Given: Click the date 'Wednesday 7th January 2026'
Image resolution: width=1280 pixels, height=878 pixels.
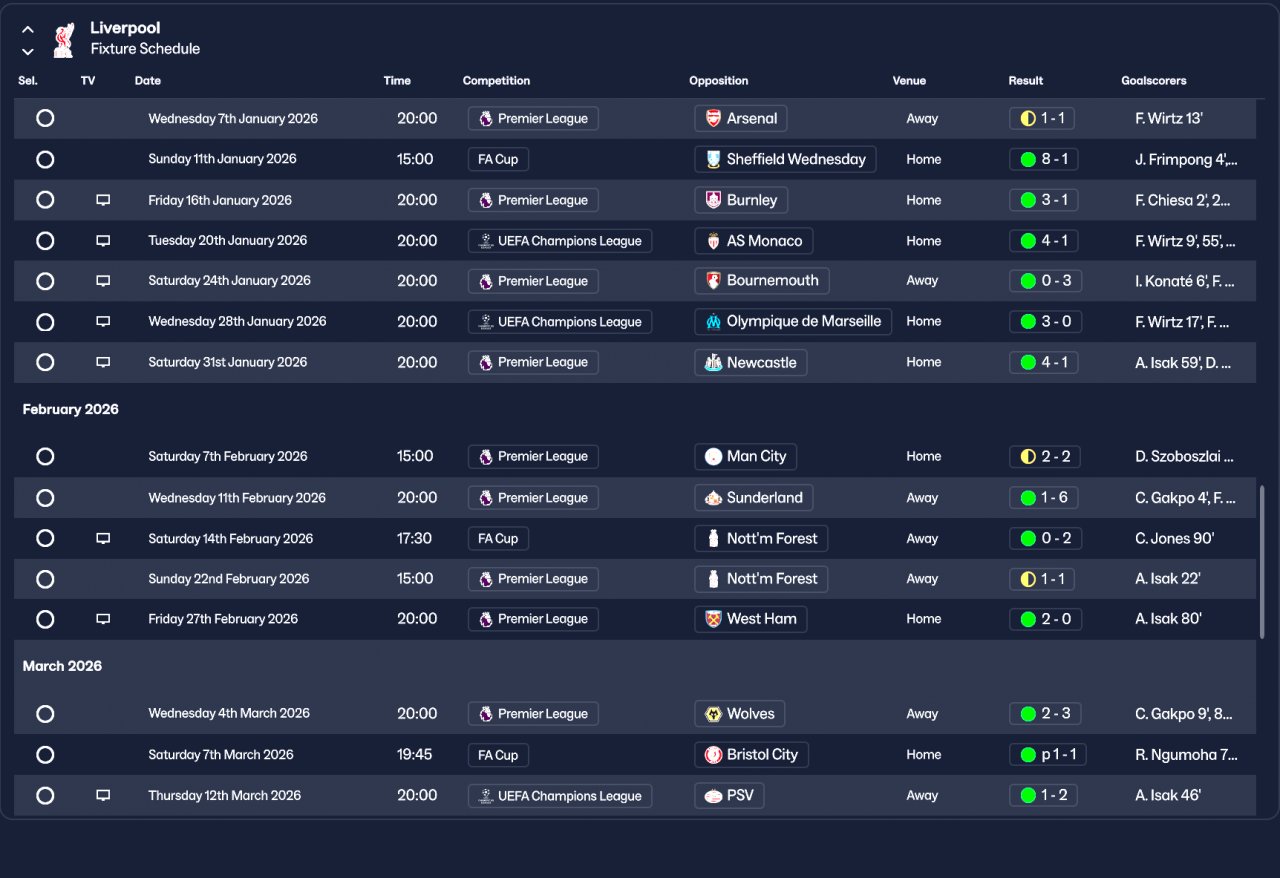Looking at the screenshot, I should click(x=233, y=119).
